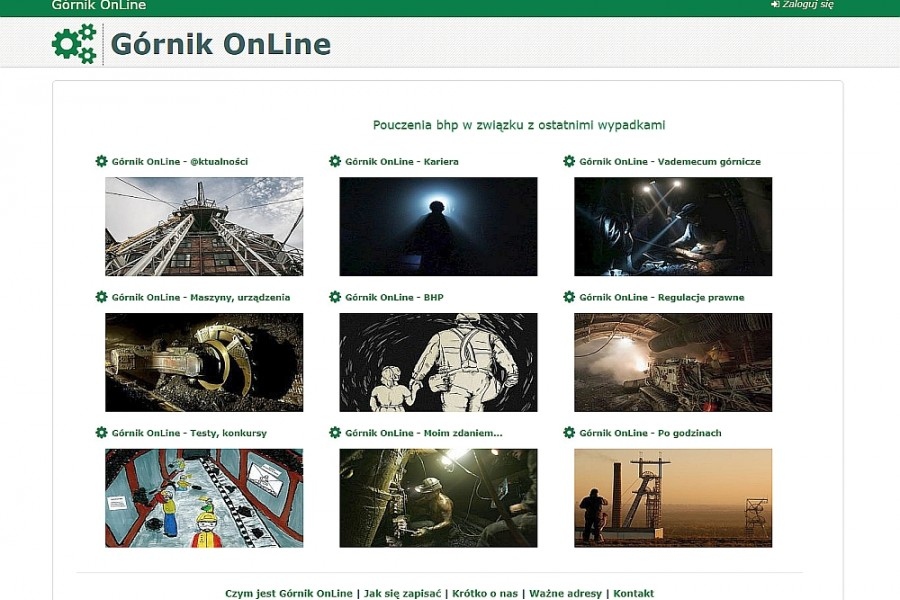Click gear icon beside Maszyny, urządzenia

[101, 297]
